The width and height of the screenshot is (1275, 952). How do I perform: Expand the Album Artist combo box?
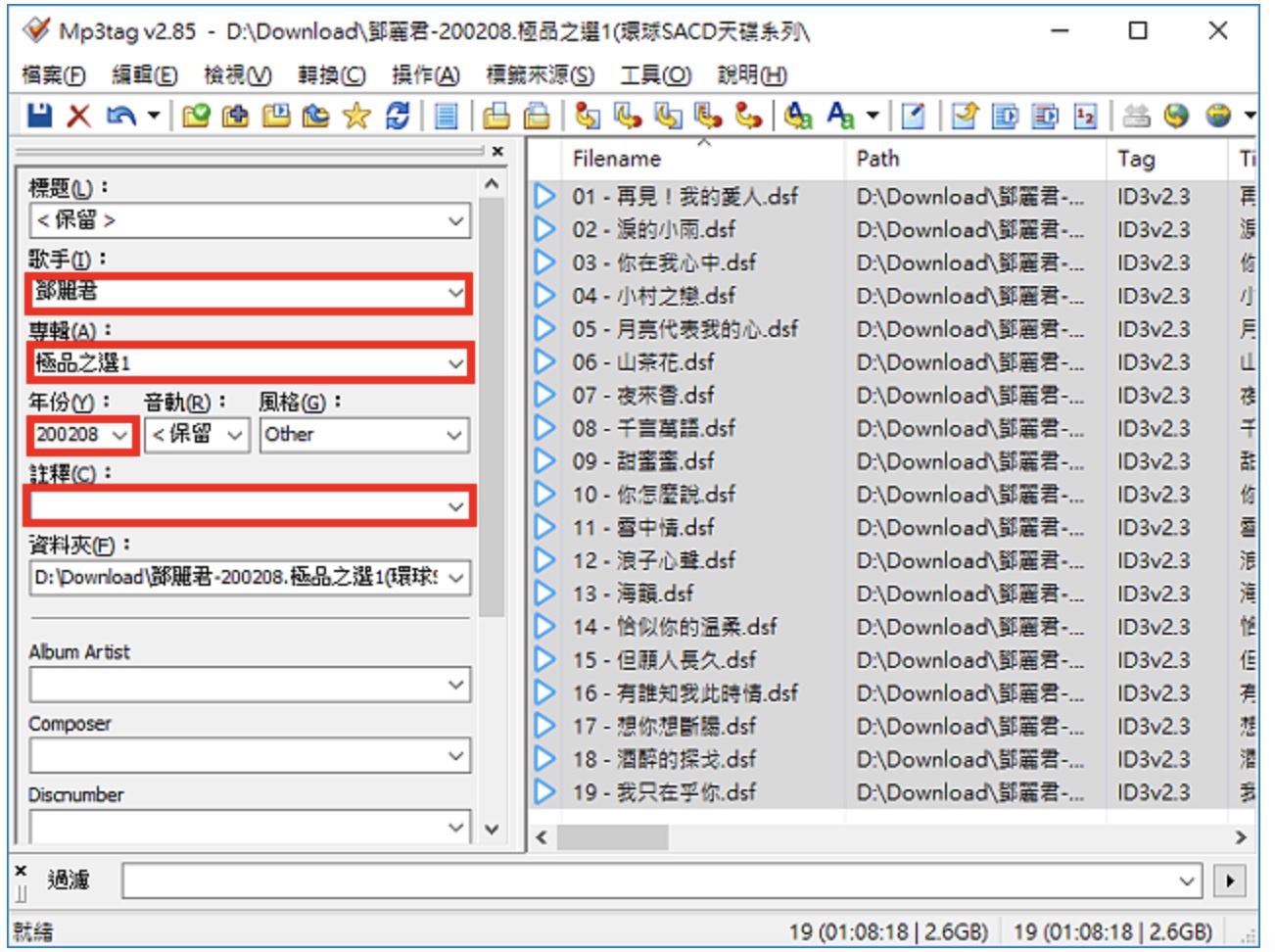455,684
